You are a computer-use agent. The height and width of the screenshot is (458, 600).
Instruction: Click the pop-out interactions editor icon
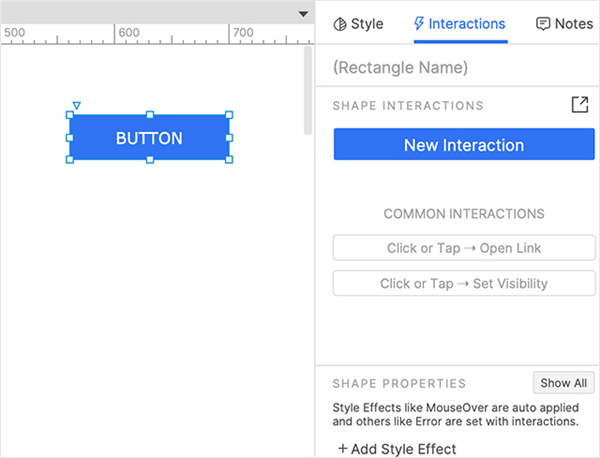coord(580,105)
